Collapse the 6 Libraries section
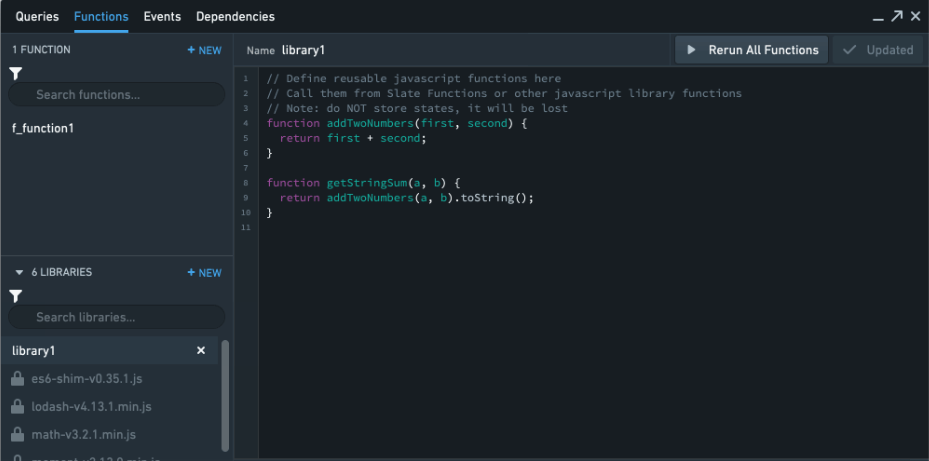Image resolution: width=929 pixels, height=461 pixels. pos(19,273)
